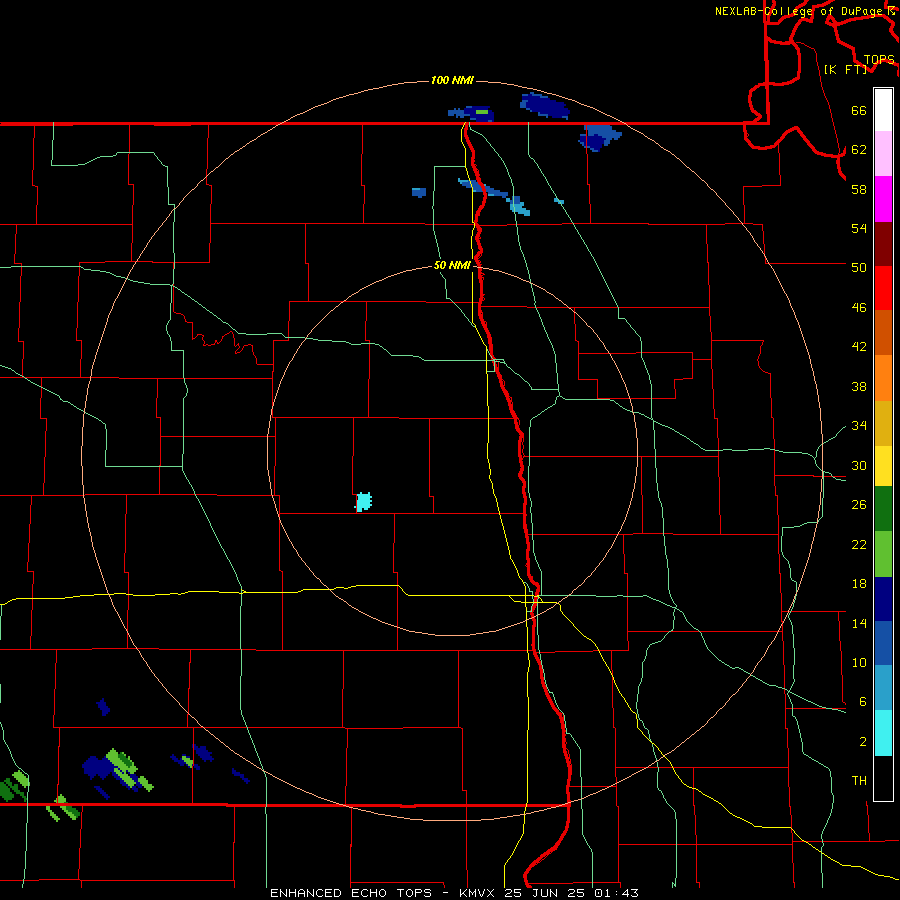The width and height of the screenshot is (900, 900).
Task: Click the '42' legend value
Action: (859, 347)
